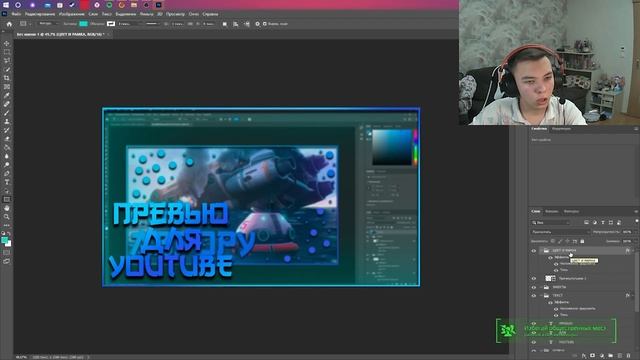This screenshot has height=360, width=640.
Task: Collapse the ТЕКСТ group arrow
Action: coord(541,296)
